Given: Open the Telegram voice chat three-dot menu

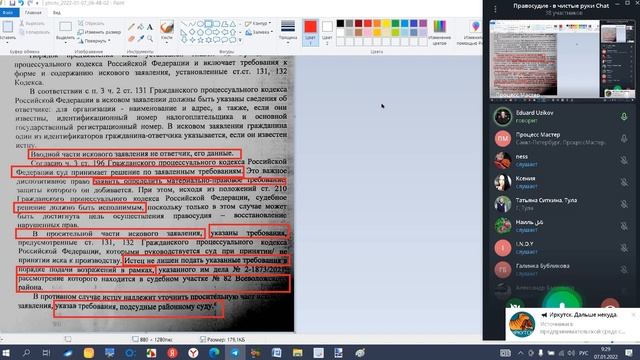Looking at the screenshot, I should [495, 9].
